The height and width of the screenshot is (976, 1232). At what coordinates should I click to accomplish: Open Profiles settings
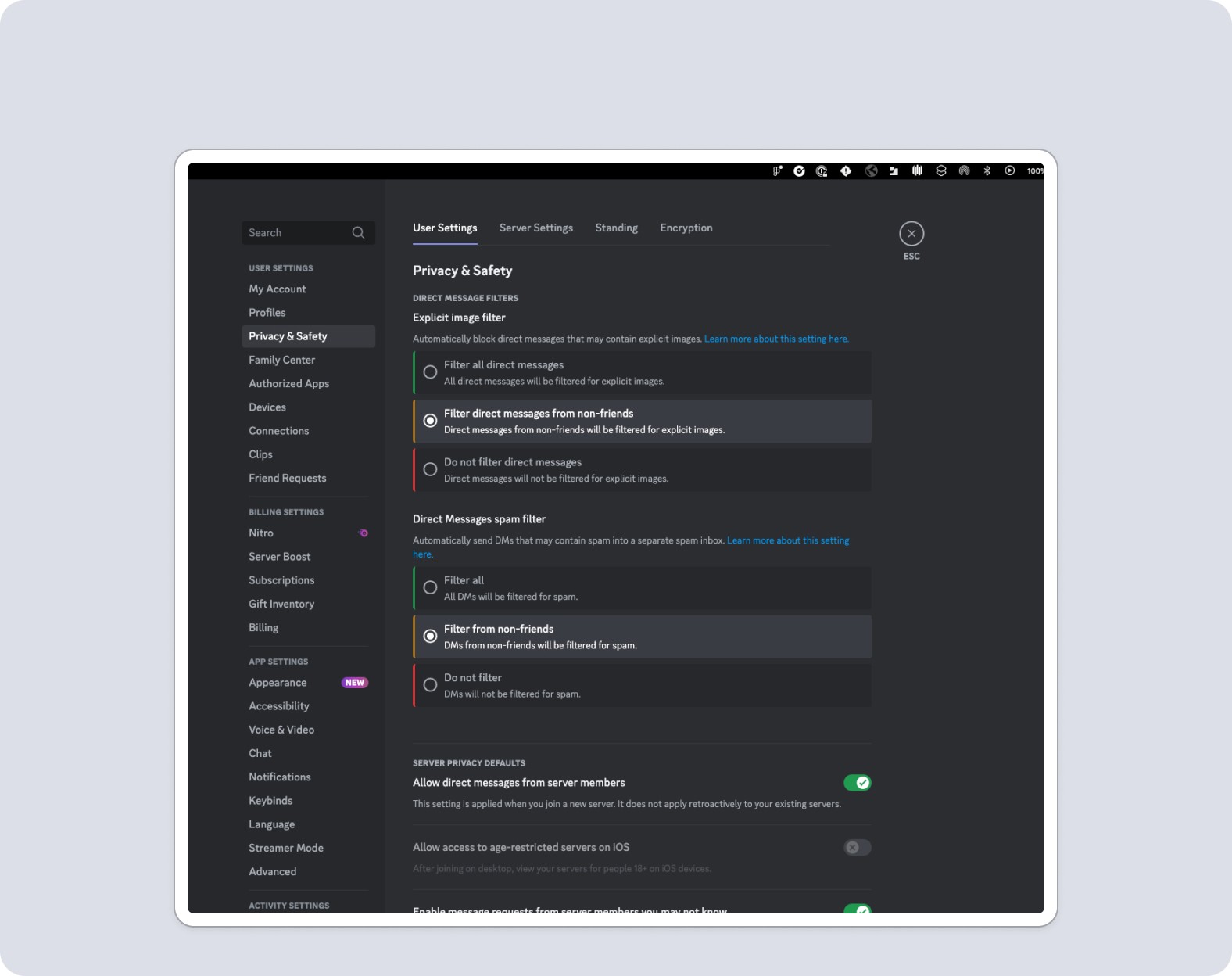coord(308,313)
